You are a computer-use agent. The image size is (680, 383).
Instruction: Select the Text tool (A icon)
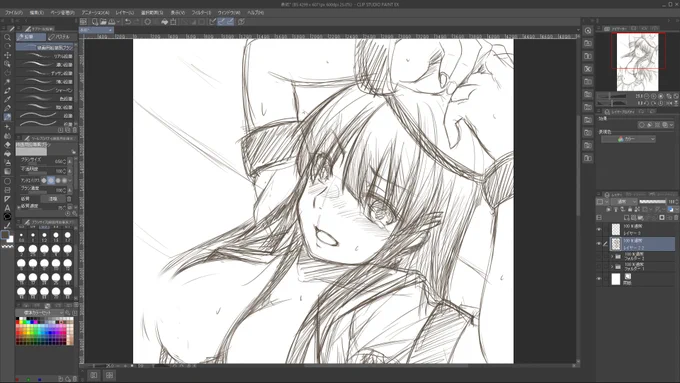click(x=7, y=208)
